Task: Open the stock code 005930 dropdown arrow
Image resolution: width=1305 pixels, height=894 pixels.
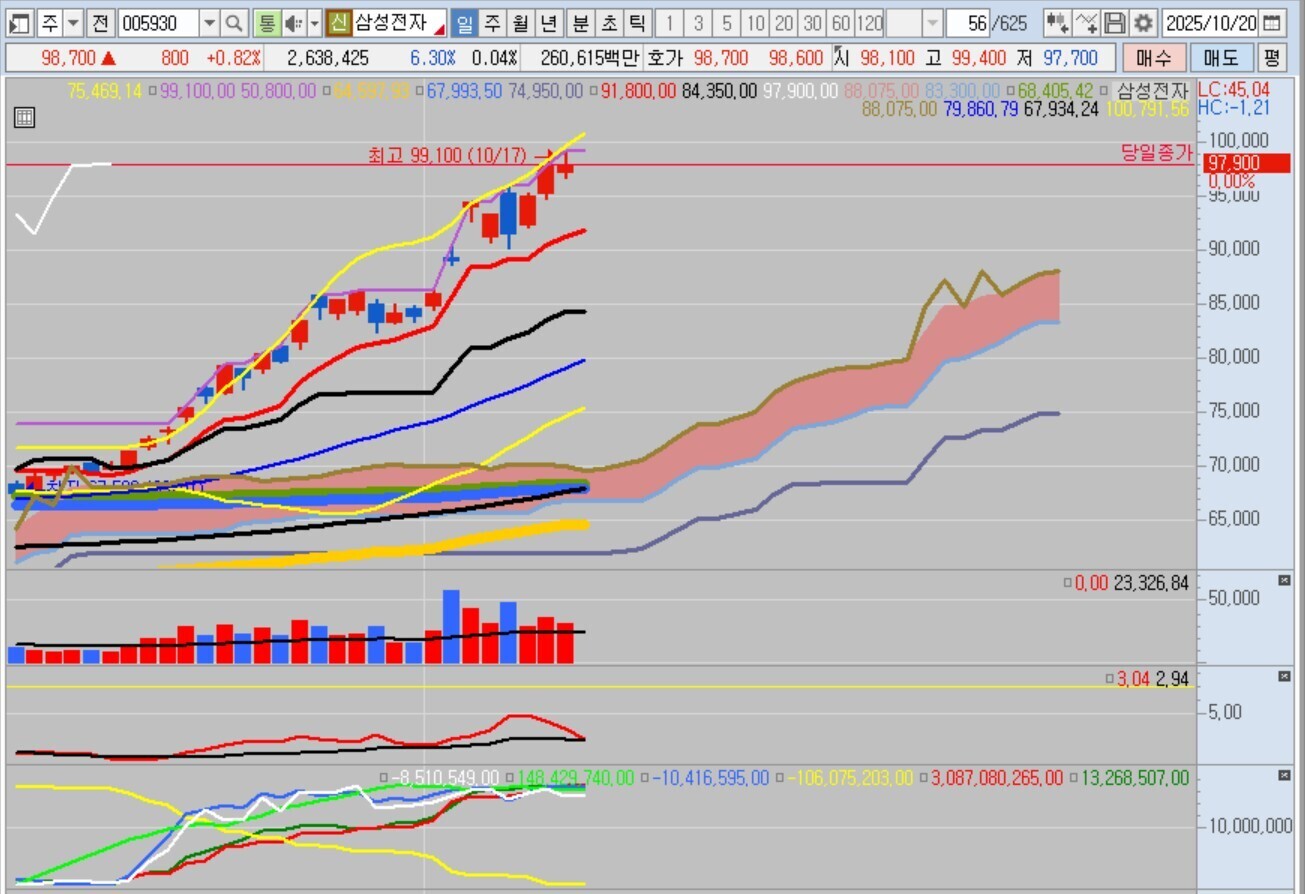Action: 209,23
